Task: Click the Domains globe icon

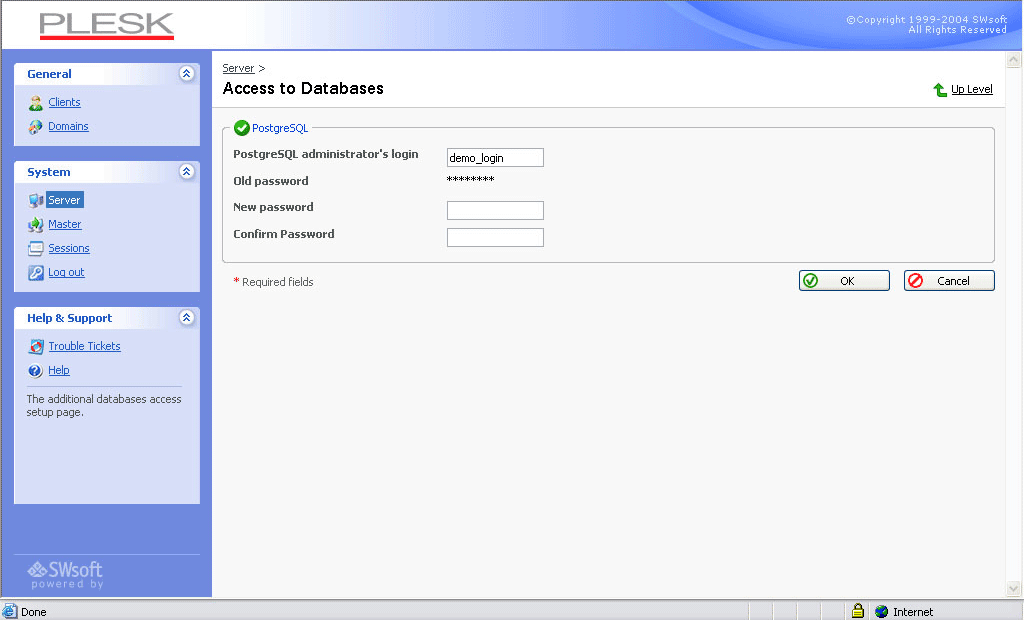Action: (36, 127)
